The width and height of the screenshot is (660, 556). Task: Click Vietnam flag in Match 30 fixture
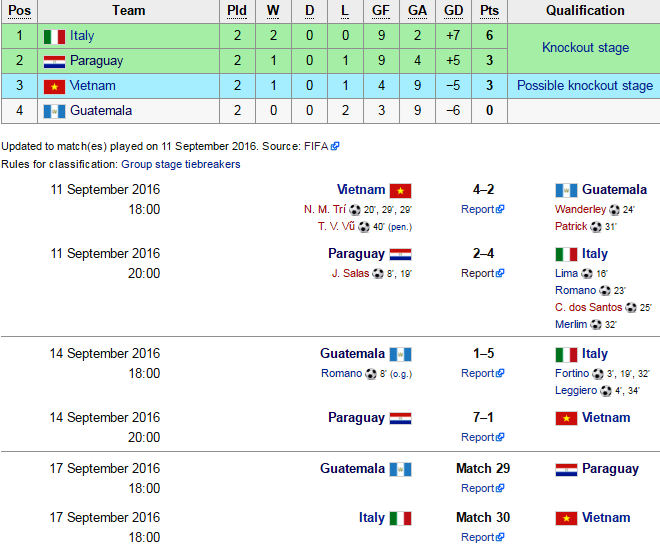[566, 519]
